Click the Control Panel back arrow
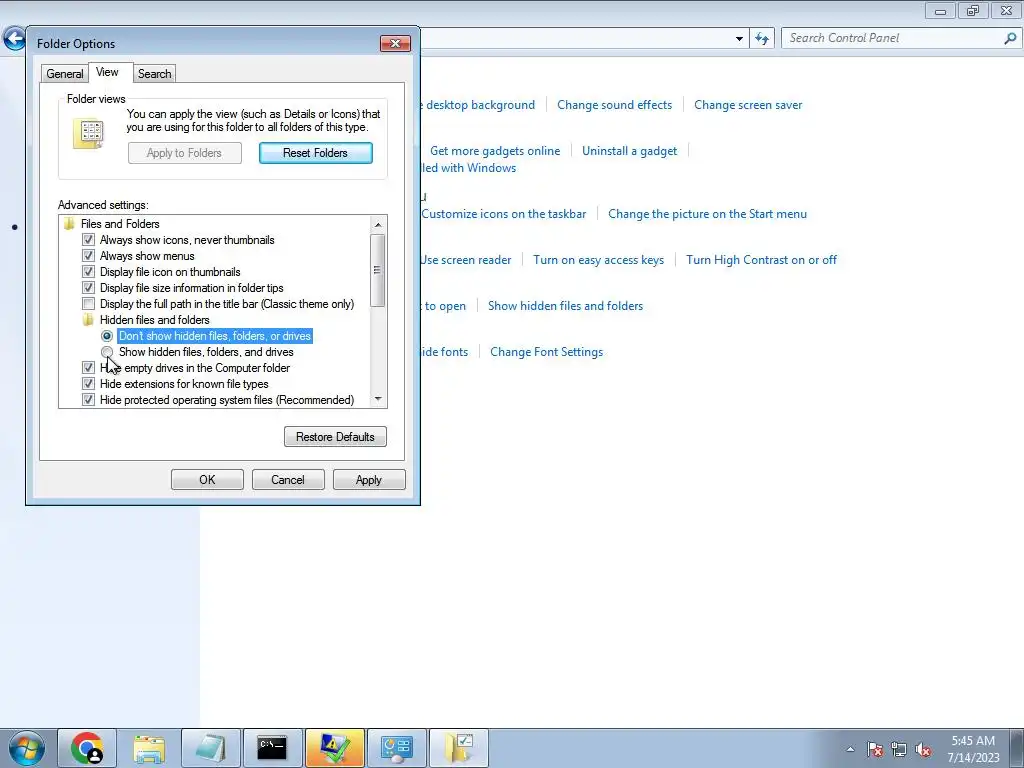Viewport: 1024px width, 768px height. point(14,38)
